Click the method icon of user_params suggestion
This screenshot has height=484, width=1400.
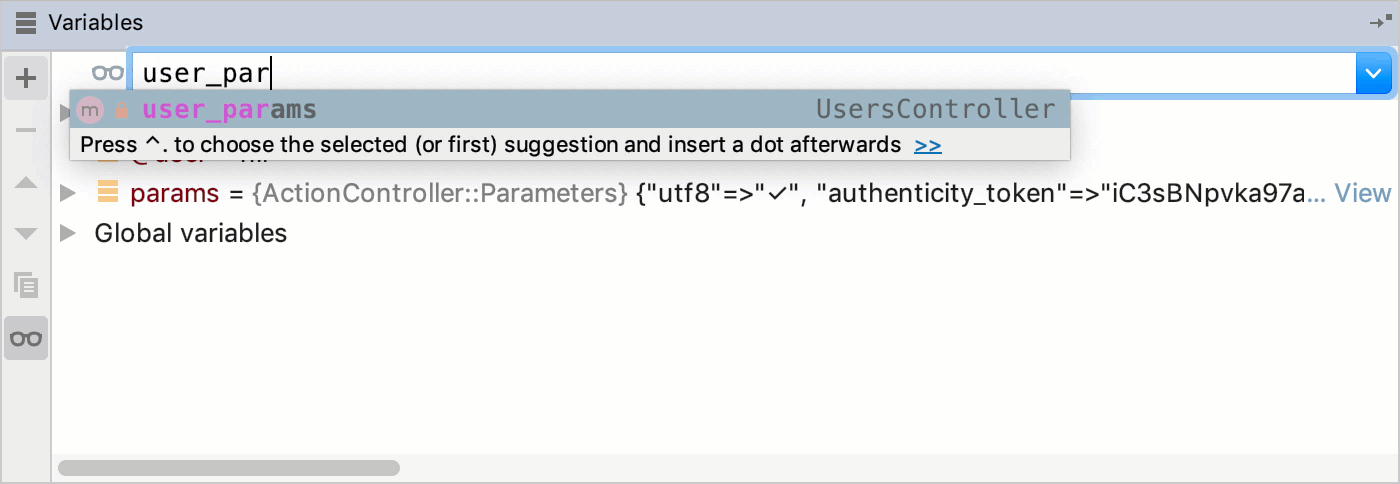point(90,109)
